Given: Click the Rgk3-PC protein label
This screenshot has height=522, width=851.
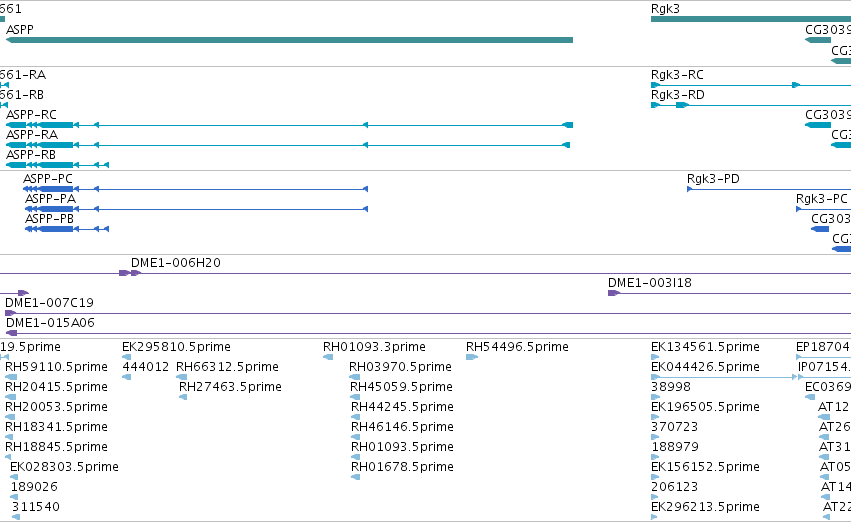Looking at the screenshot, I should (821, 199).
